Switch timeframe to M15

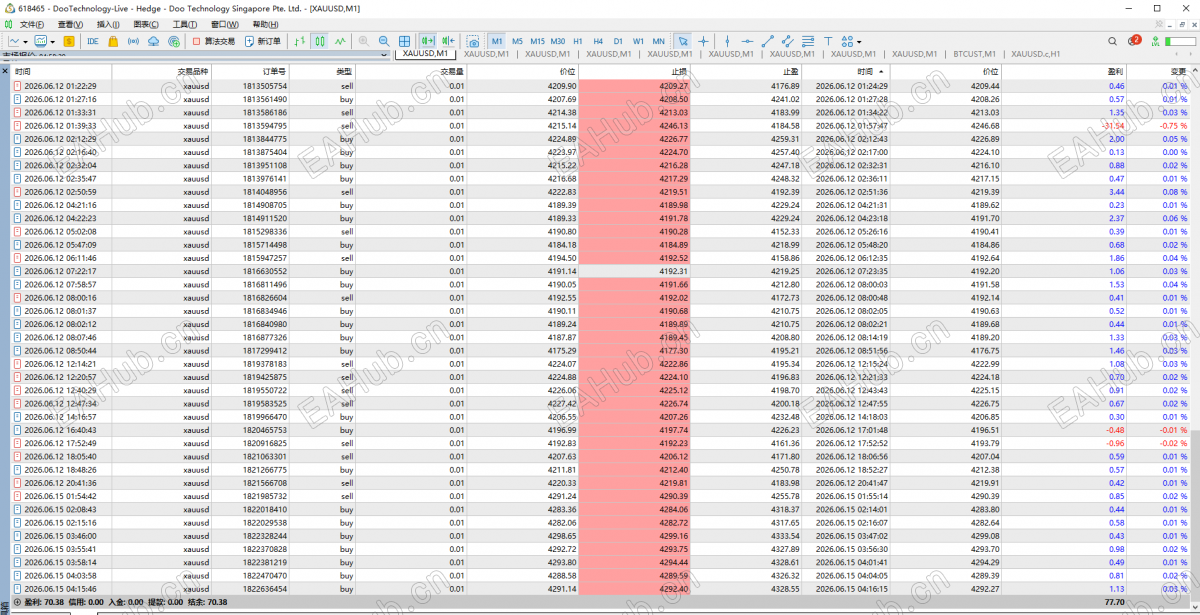537,41
